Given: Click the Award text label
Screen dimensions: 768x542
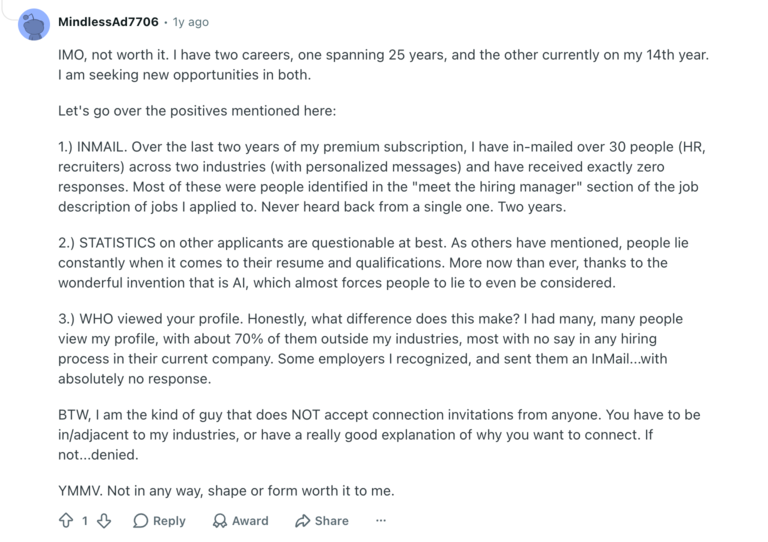Looking at the screenshot, I should pyautogui.click(x=250, y=520).
